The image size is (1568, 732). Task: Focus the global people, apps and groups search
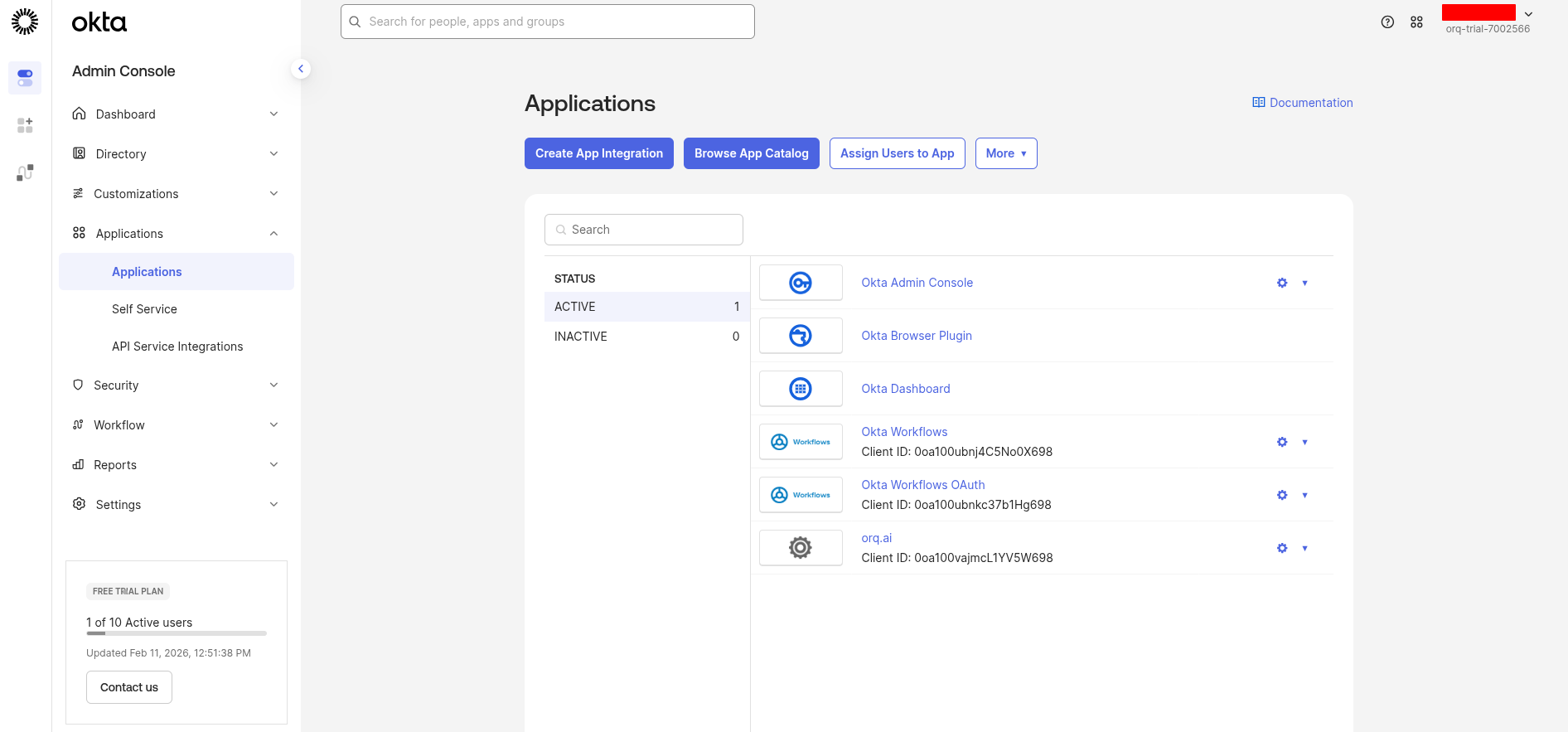(x=548, y=22)
